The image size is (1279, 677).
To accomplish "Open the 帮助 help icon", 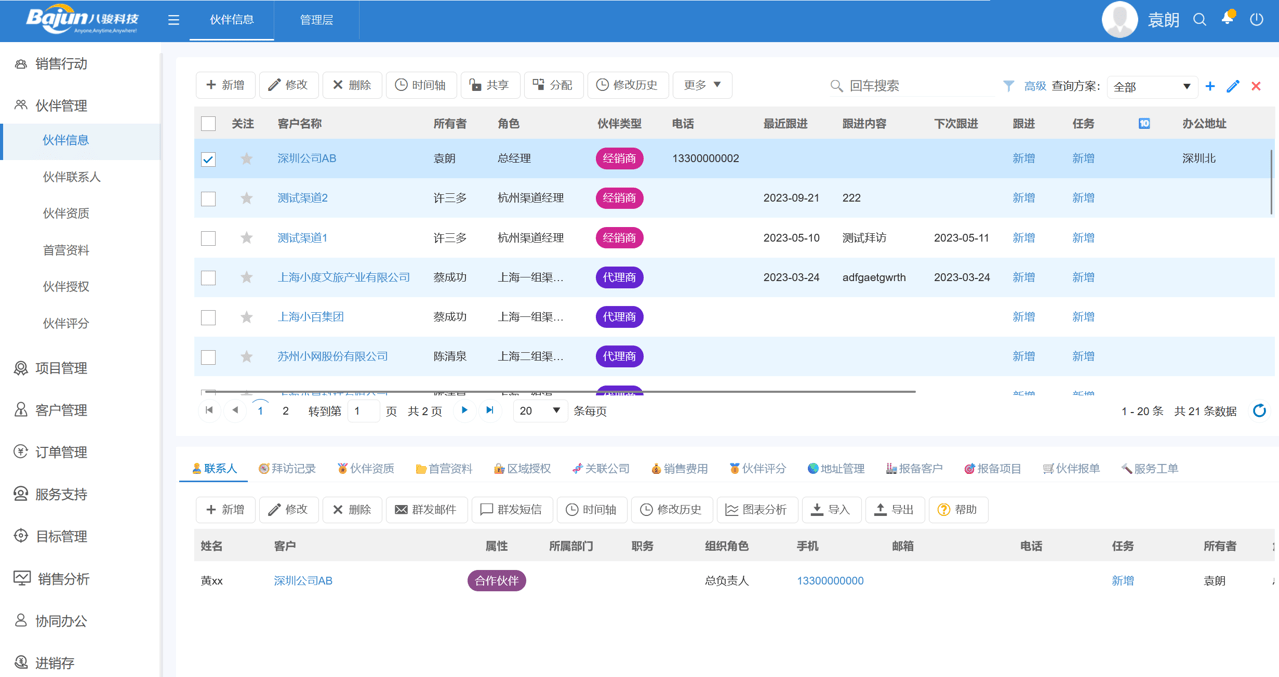I will tap(957, 509).
